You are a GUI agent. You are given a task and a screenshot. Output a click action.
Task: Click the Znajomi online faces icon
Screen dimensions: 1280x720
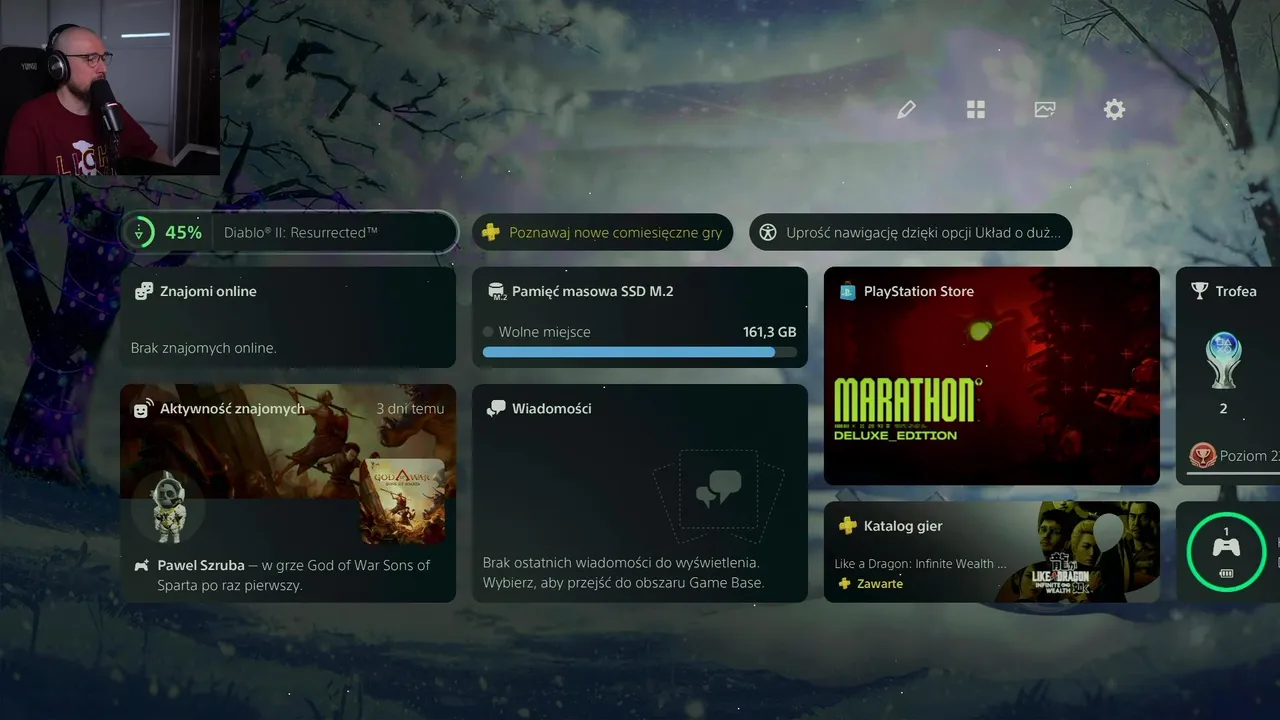click(x=144, y=291)
